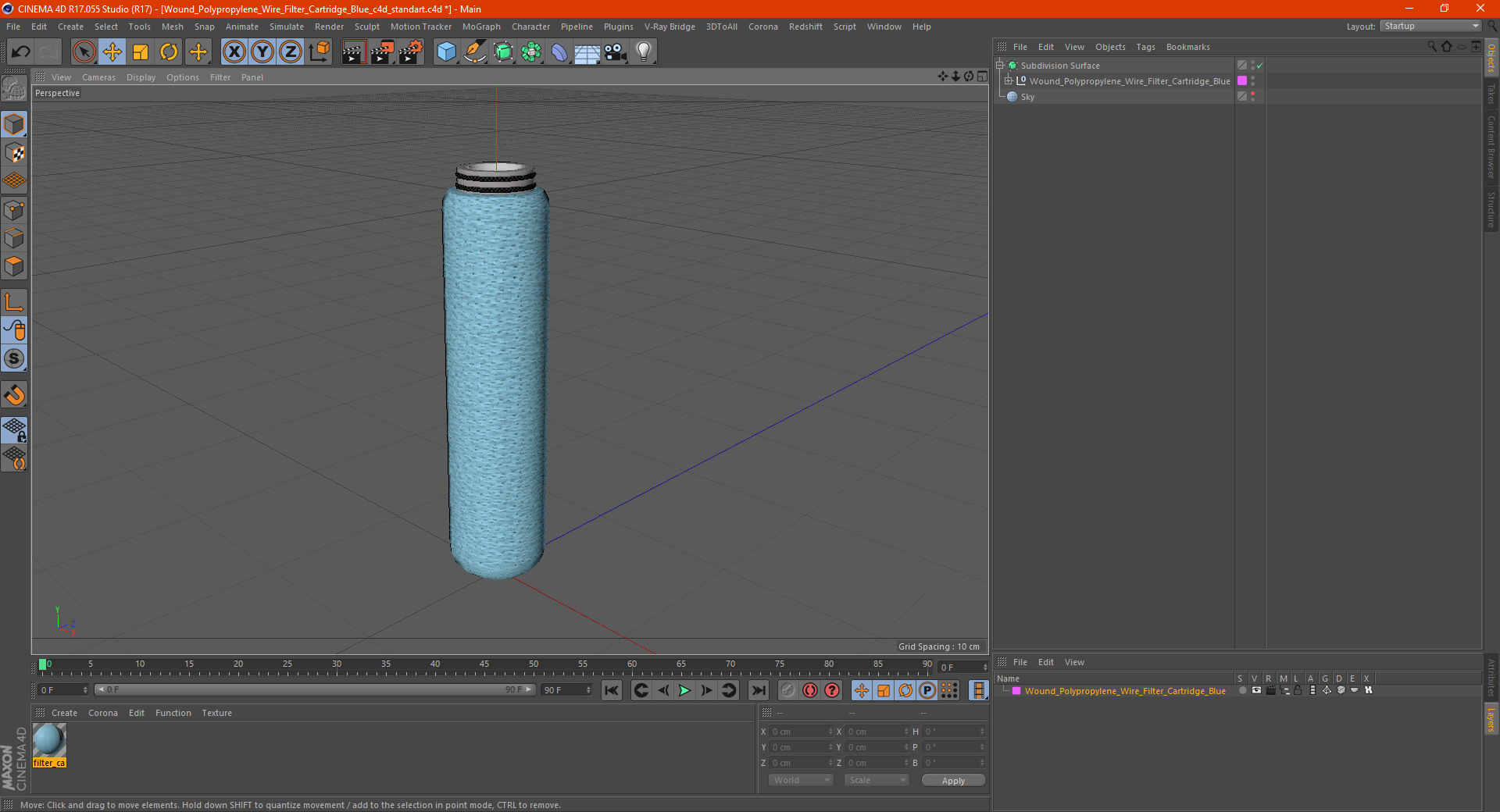Toggle Z axis lock
The height and width of the screenshot is (812, 1500).
291,52
